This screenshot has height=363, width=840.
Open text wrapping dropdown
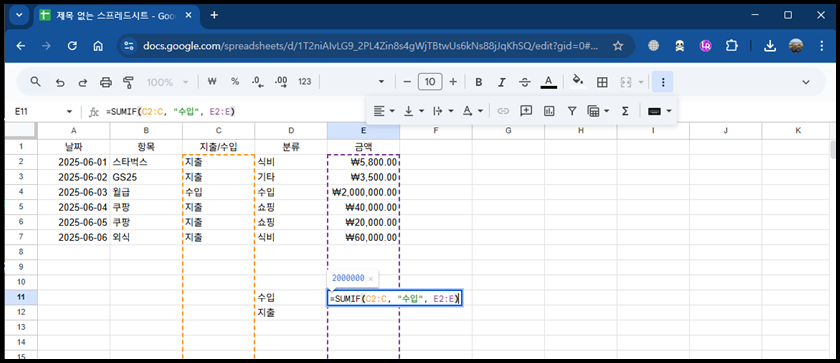click(443, 111)
